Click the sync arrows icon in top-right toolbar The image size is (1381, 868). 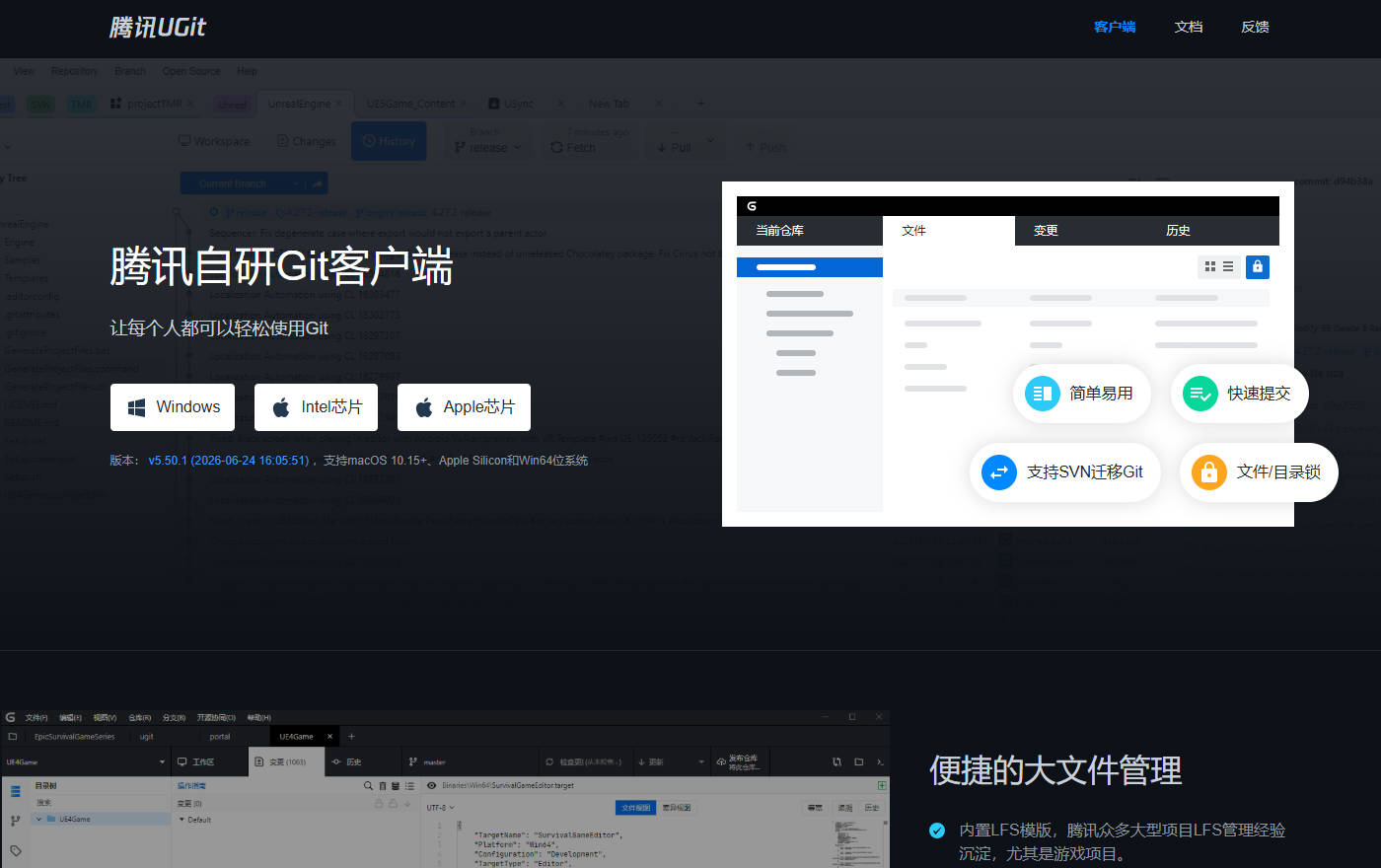tap(837, 762)
